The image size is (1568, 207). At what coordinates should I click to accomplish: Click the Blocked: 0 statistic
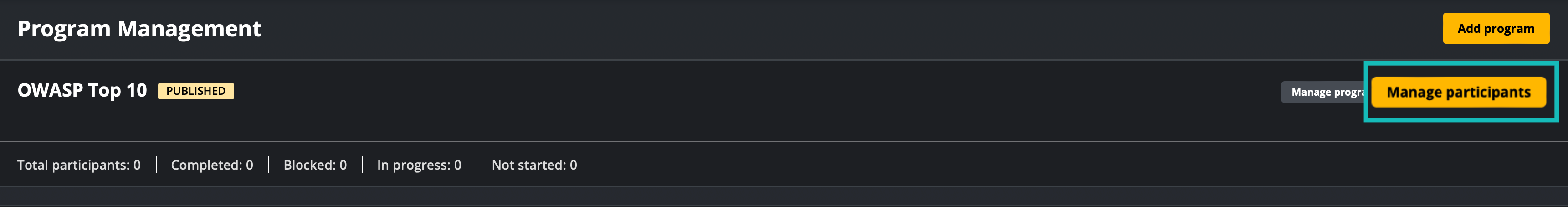315,165
